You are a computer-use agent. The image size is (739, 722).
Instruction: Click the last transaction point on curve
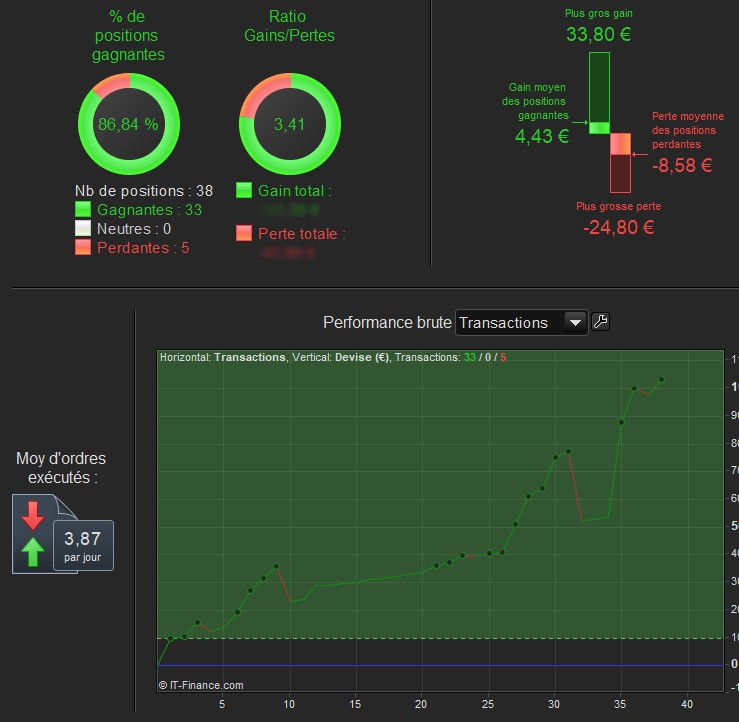point(661,379)
